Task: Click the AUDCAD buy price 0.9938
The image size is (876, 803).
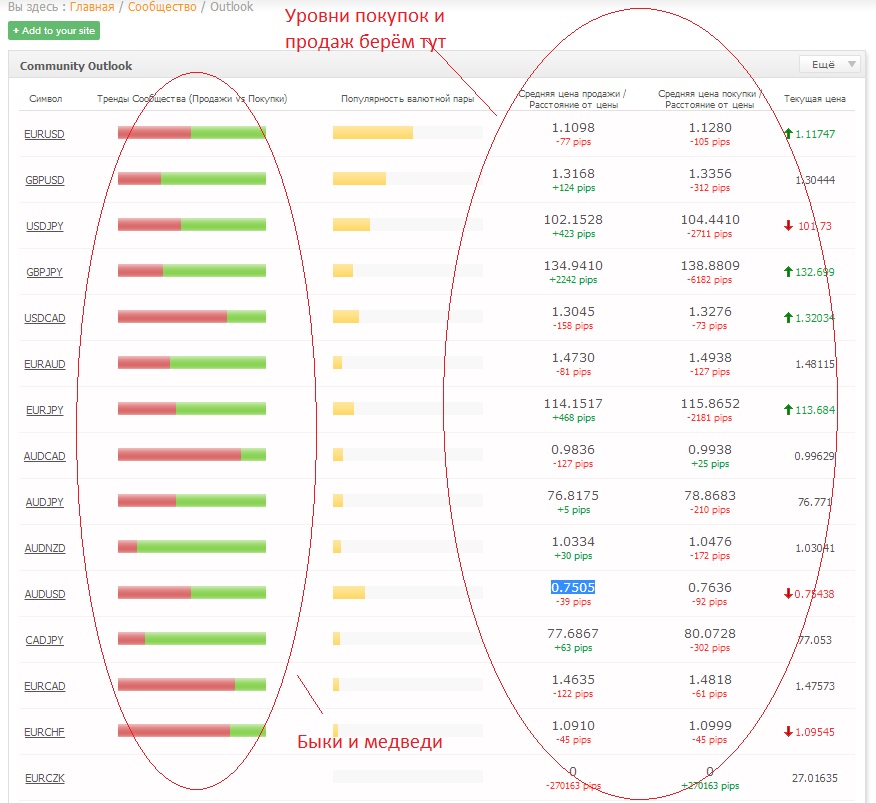Action: point(710,449)
